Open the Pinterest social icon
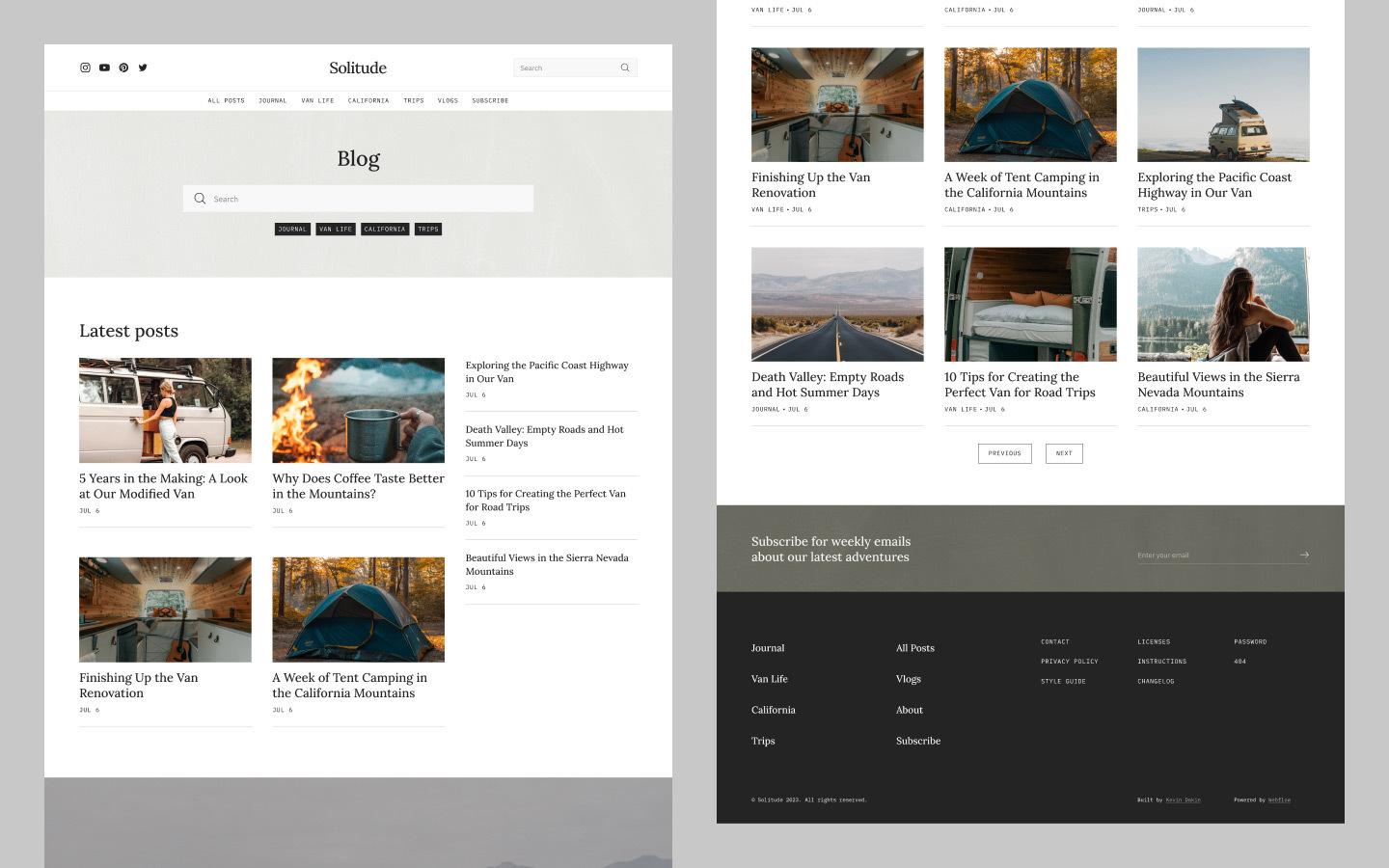Screen dimensions: 1389x868 pos(123,68)
